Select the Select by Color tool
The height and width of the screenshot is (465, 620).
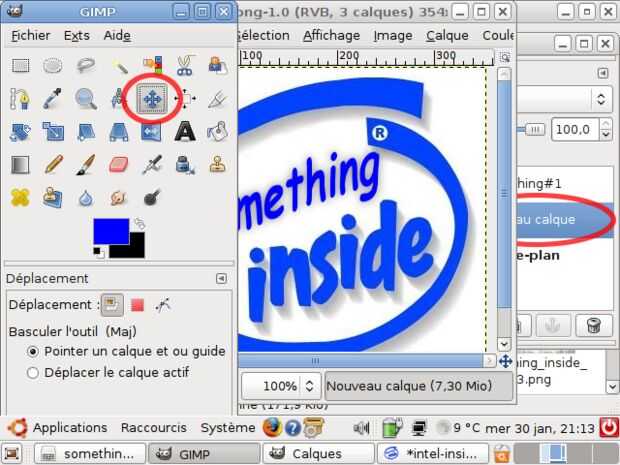tap(153, 65)
